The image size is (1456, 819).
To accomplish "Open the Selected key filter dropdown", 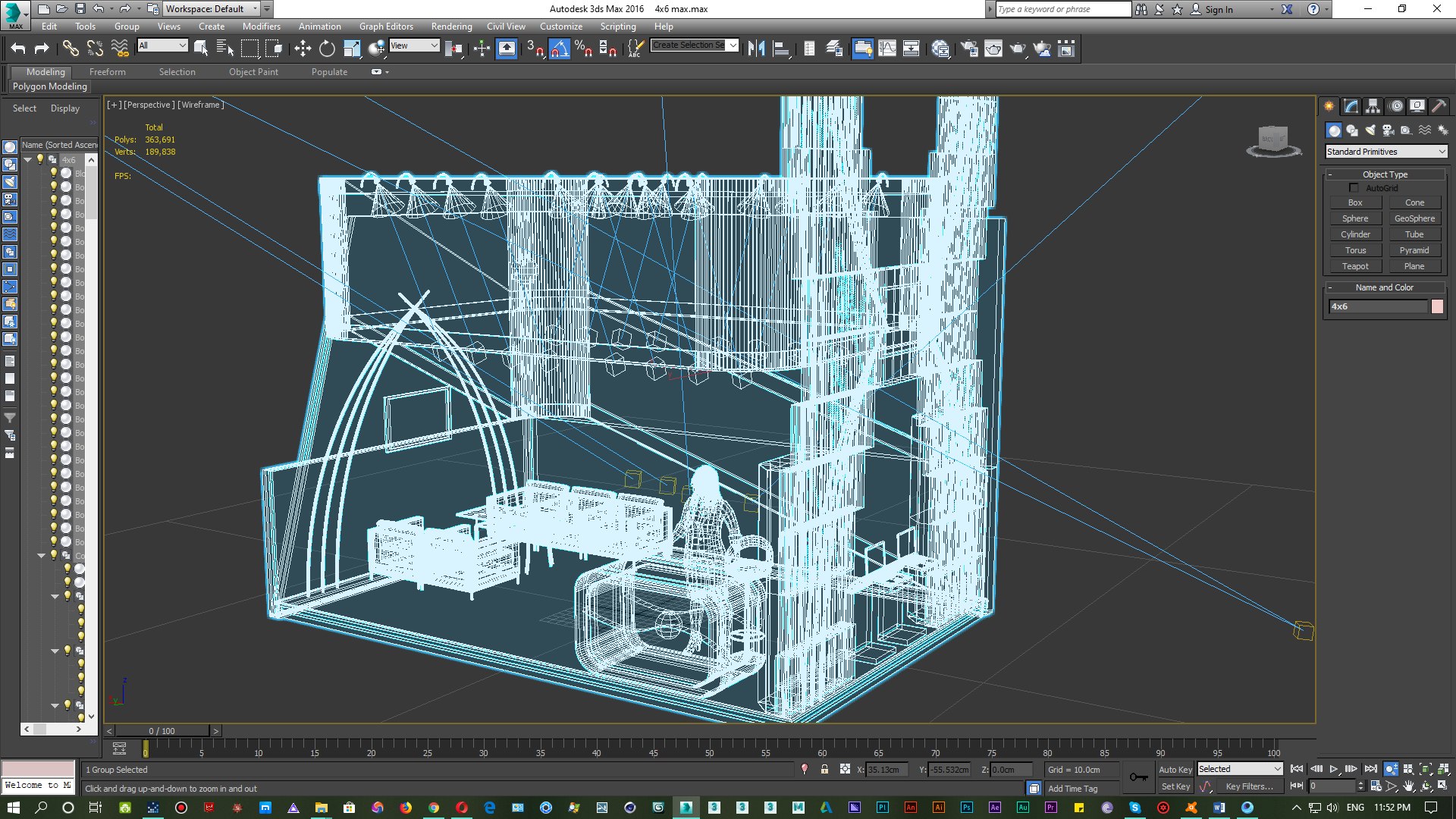I will [x=1239, y=769].
